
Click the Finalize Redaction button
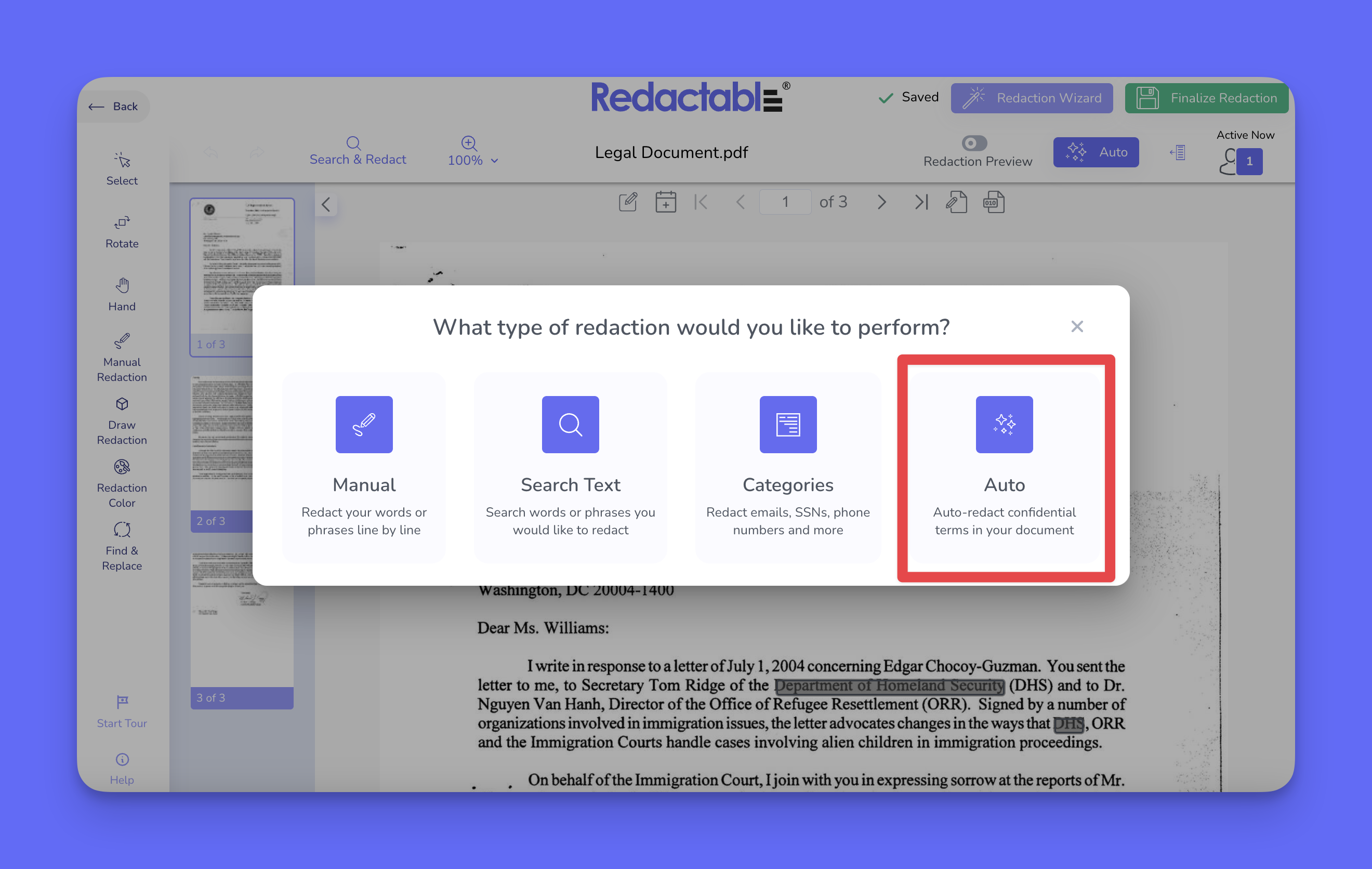(1206, 98)
